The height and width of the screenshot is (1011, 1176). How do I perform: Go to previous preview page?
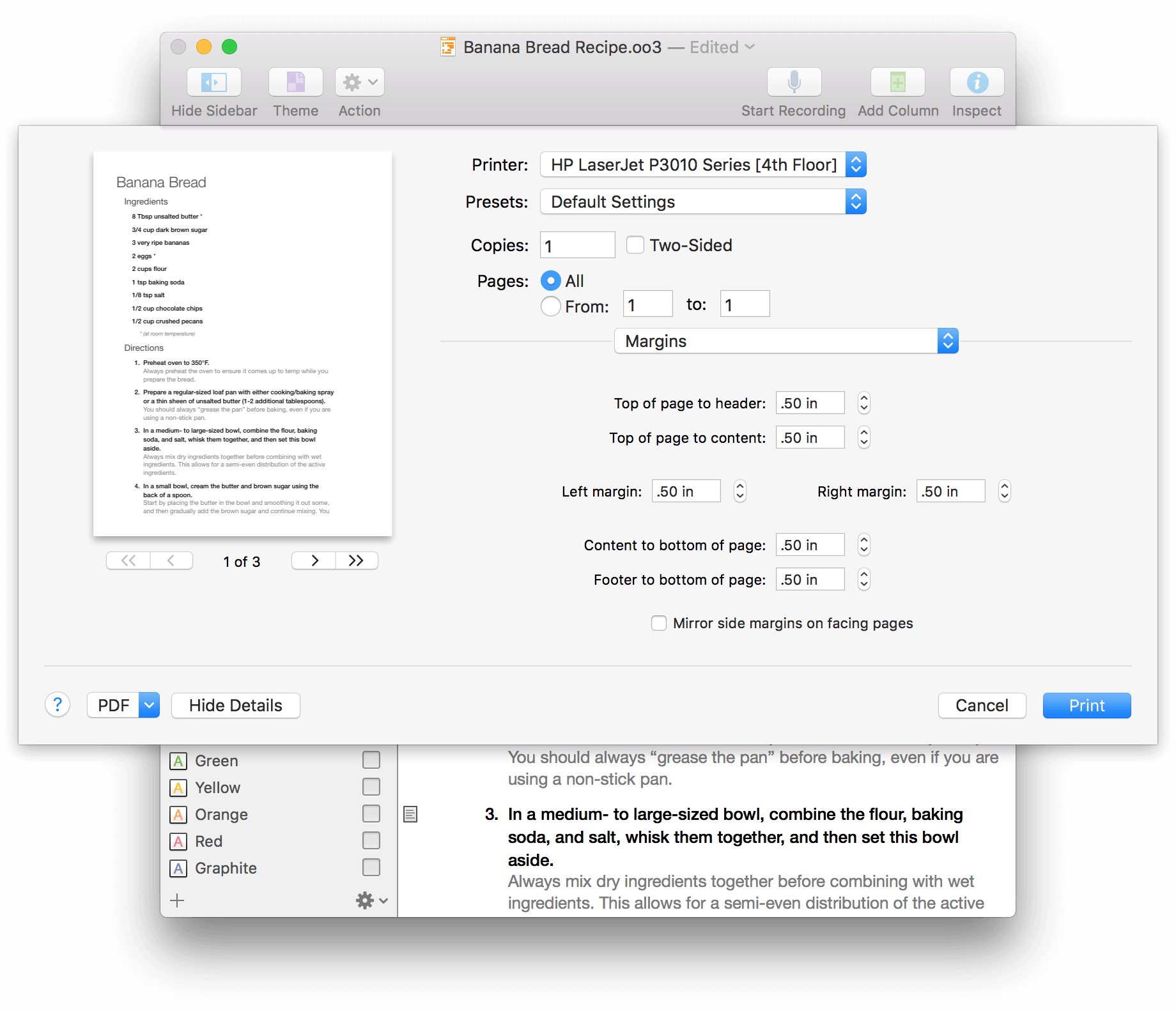(171, 560)
